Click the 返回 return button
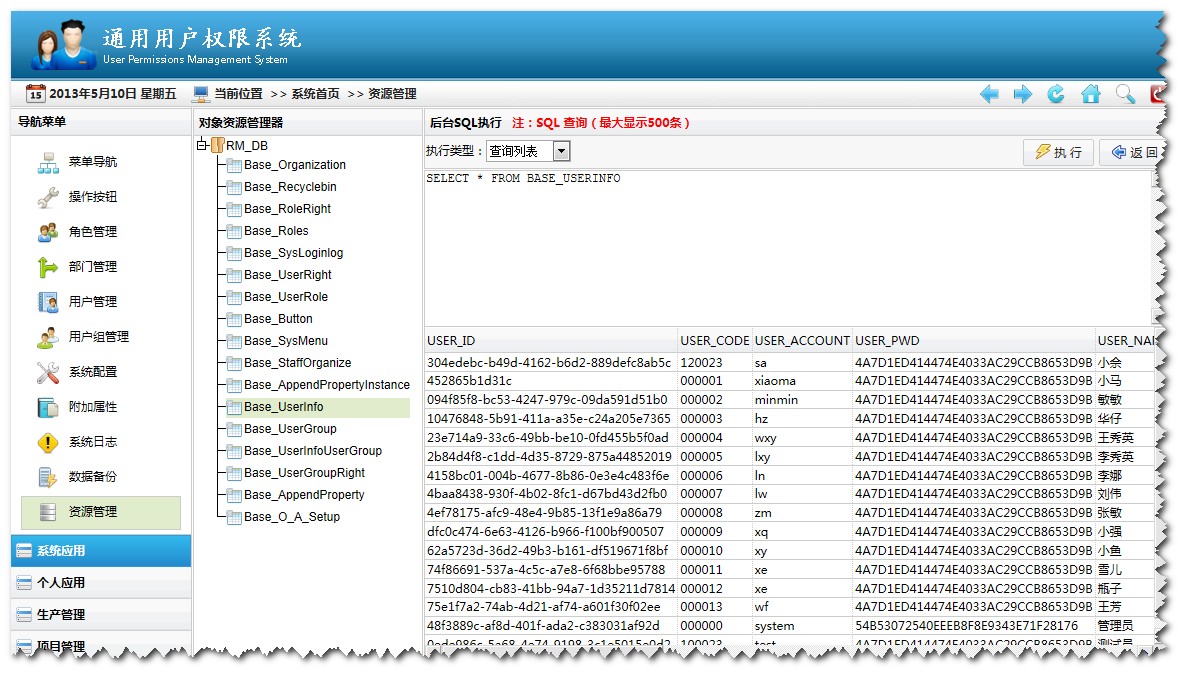Screen dimensions: 1185x676 click(x=1133, y=150)
